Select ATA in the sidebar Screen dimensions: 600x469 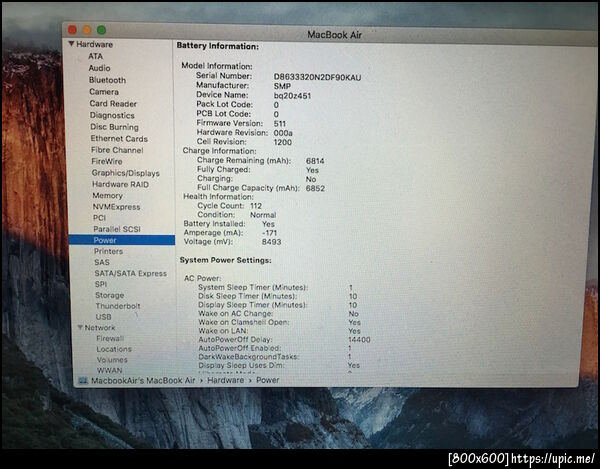[95, 56]
